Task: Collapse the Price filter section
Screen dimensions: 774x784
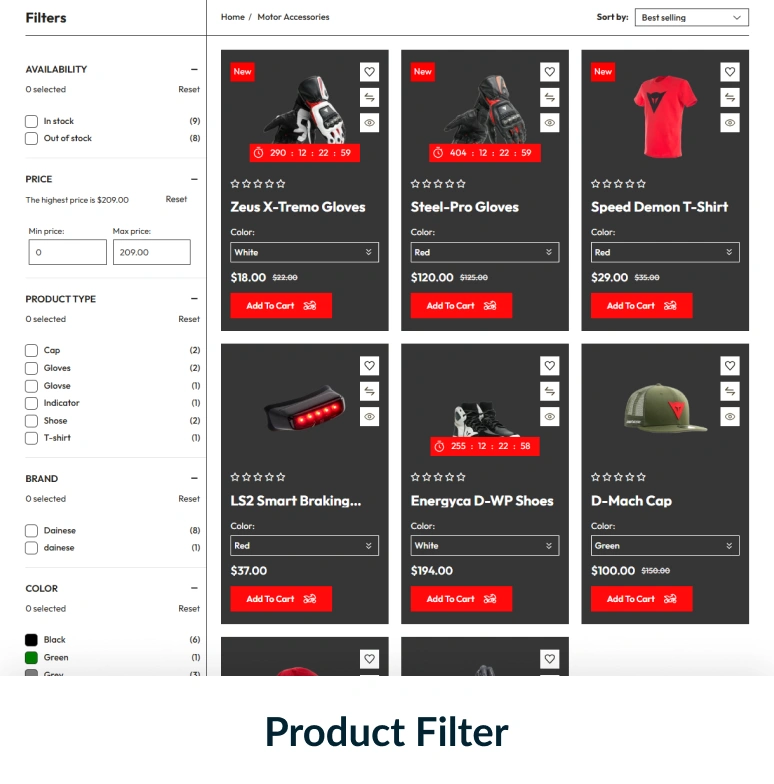Action: 194,179
